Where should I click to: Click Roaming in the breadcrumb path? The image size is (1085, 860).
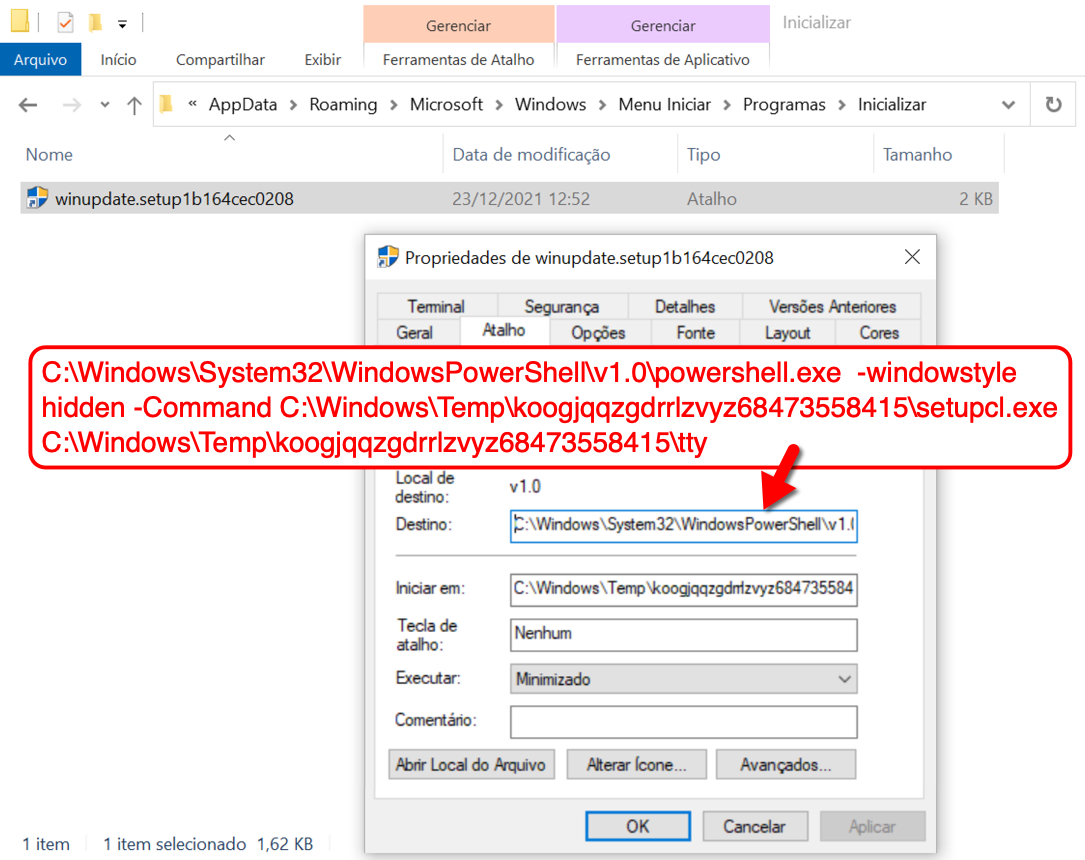click(x=343, y=104)
